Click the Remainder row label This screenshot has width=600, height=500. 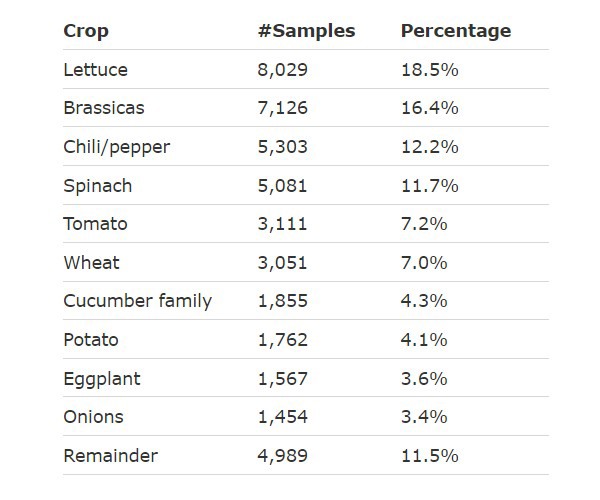(110, 456)
